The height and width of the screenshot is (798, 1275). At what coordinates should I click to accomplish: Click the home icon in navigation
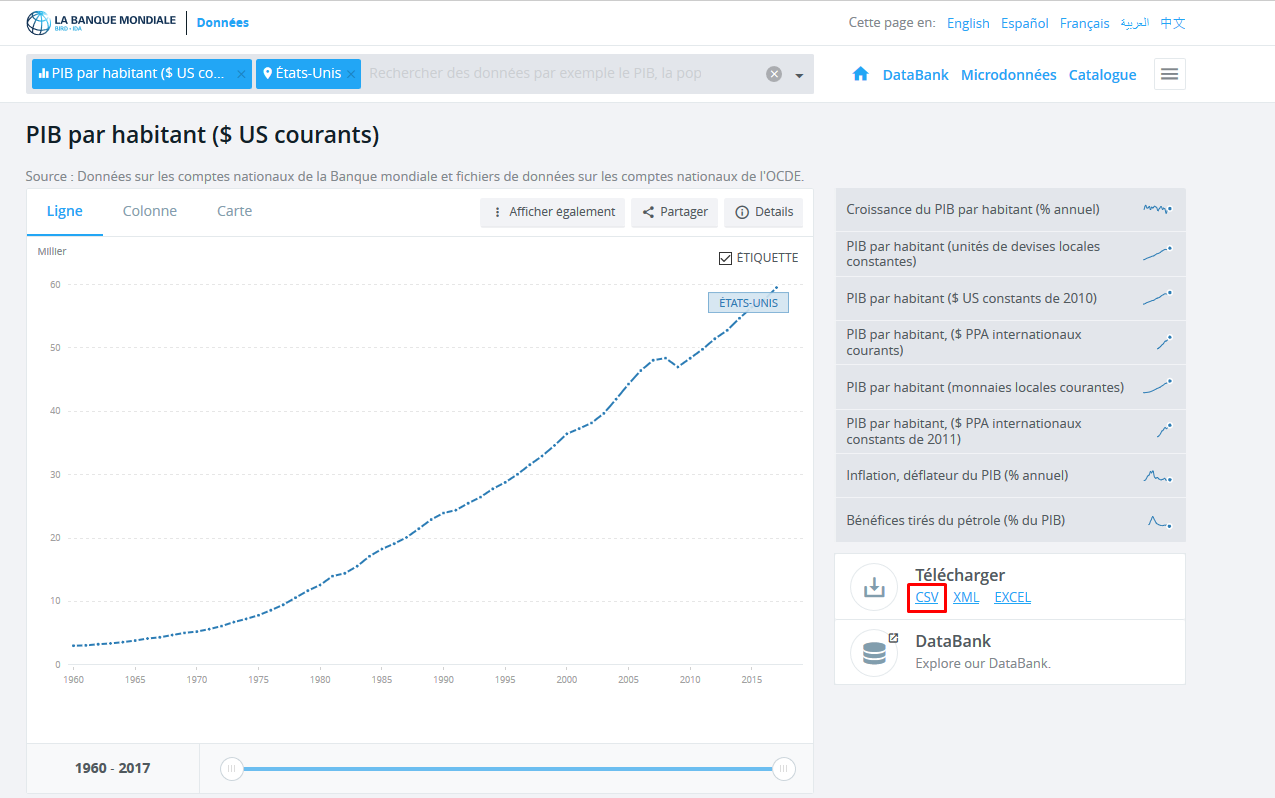click(x=860, y=74)
